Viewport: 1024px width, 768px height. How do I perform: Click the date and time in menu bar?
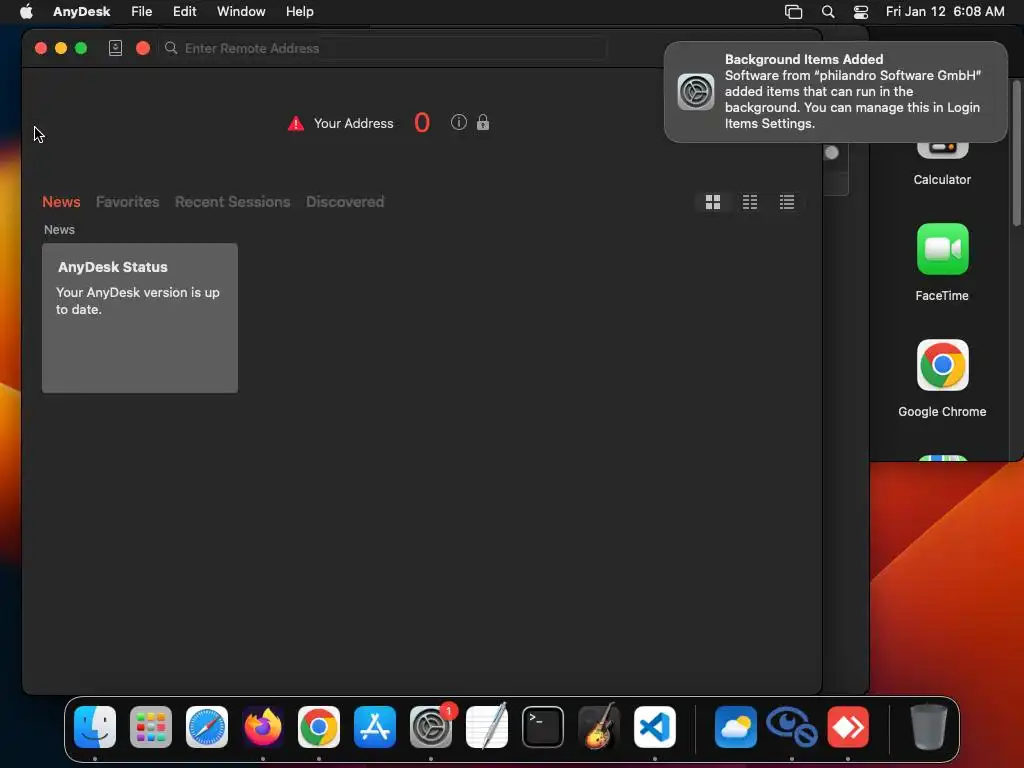click(945, 12)
